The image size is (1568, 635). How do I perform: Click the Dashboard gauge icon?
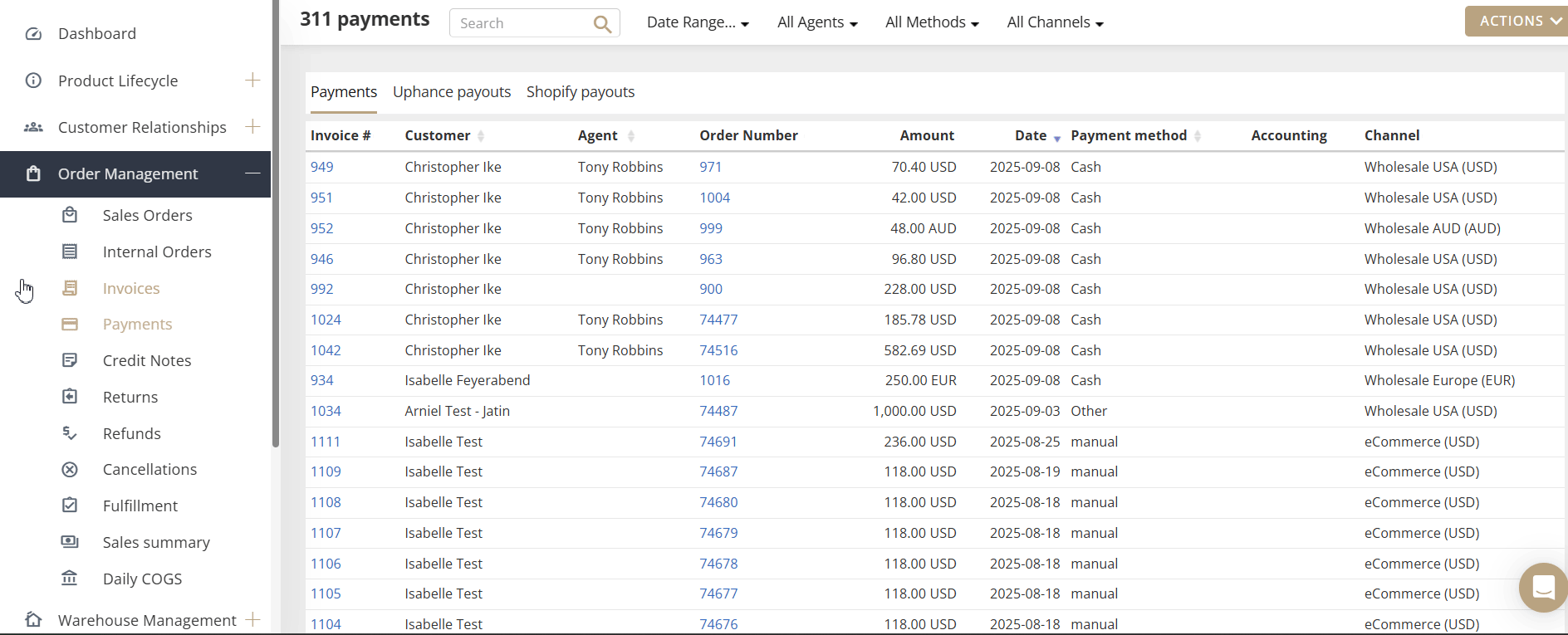33,34
